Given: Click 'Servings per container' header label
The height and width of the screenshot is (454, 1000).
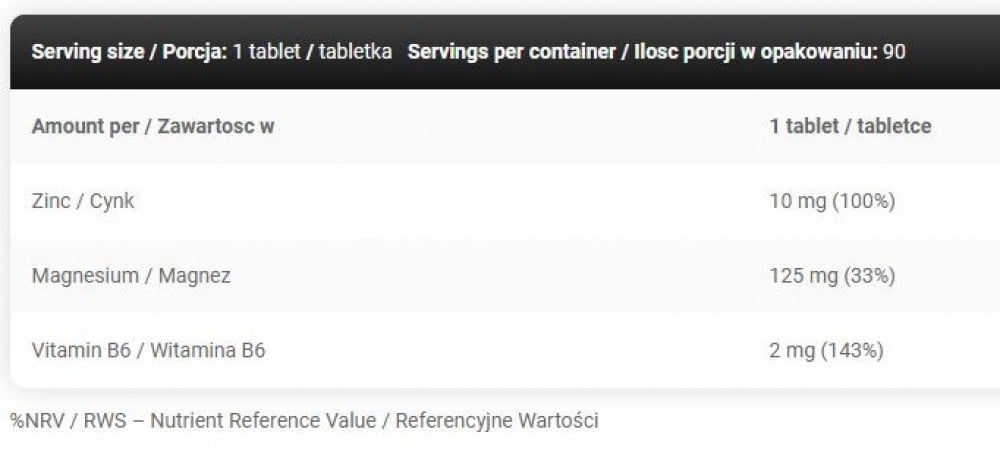Looking at the screenshot, I should pyautogui.click(x=512, y=51).
